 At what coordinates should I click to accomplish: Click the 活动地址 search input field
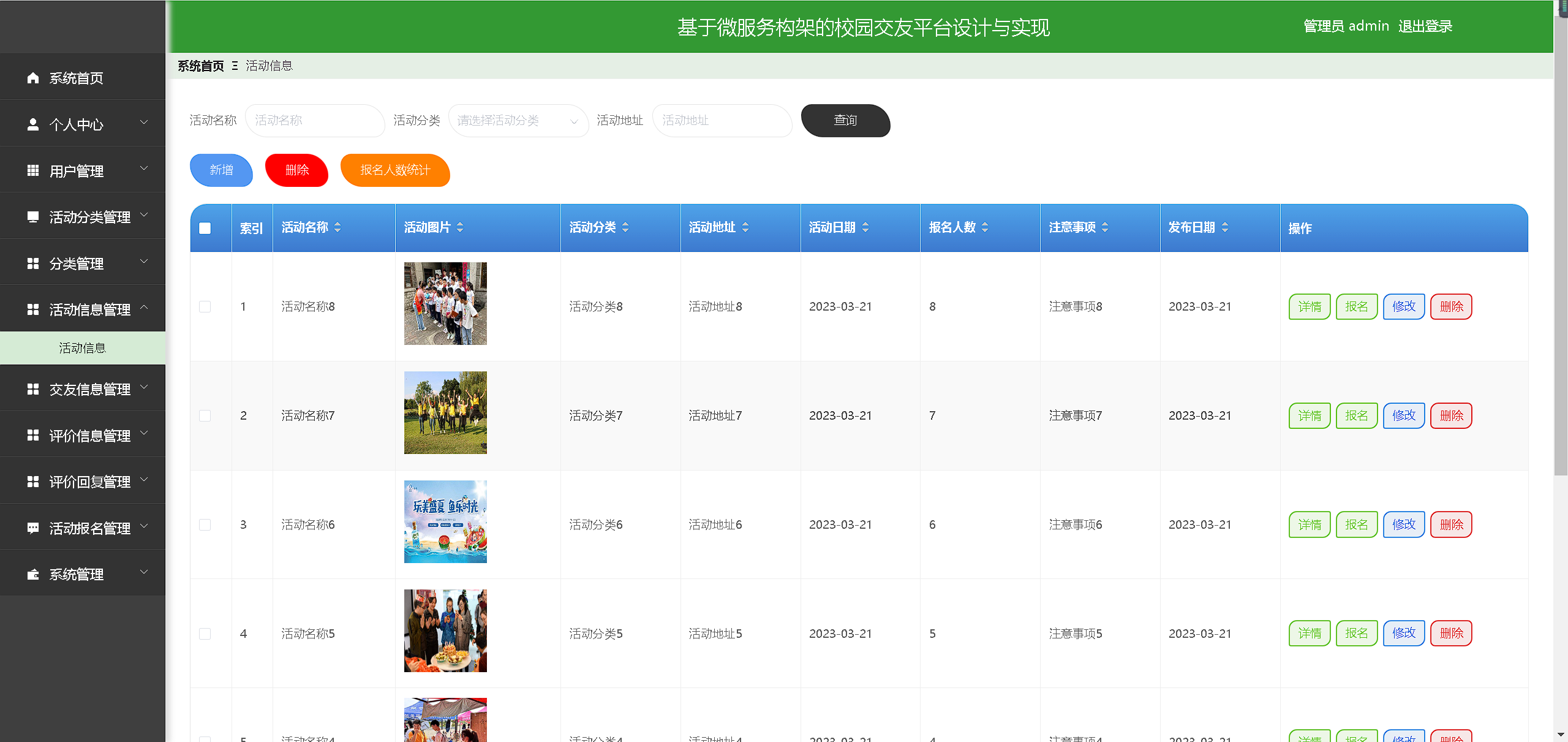722,121
